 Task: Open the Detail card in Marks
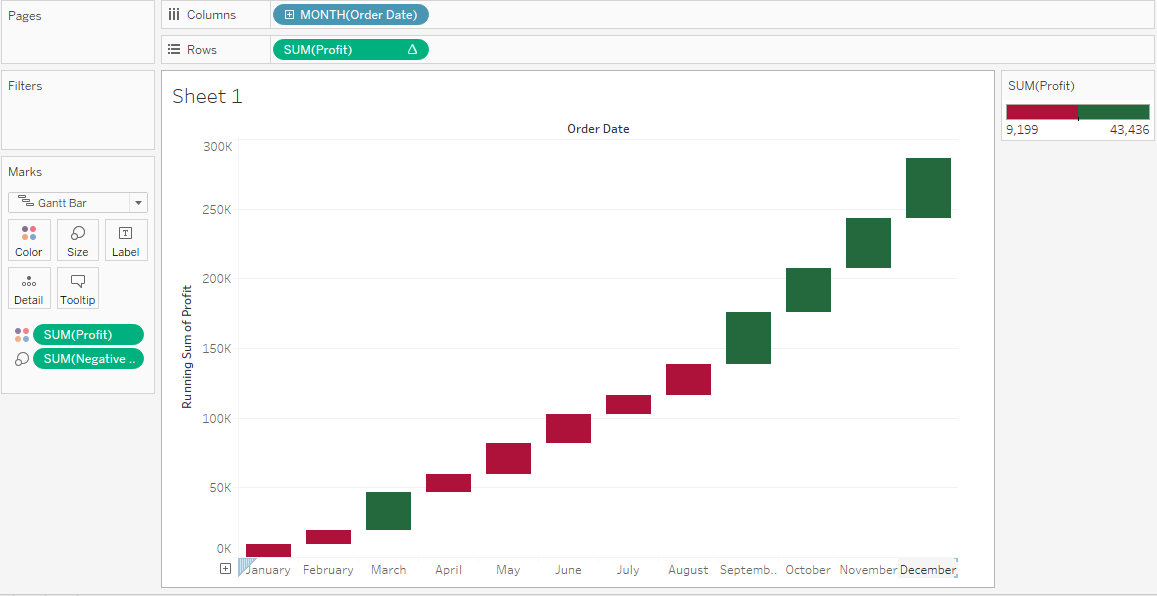[x=30, y=288]
